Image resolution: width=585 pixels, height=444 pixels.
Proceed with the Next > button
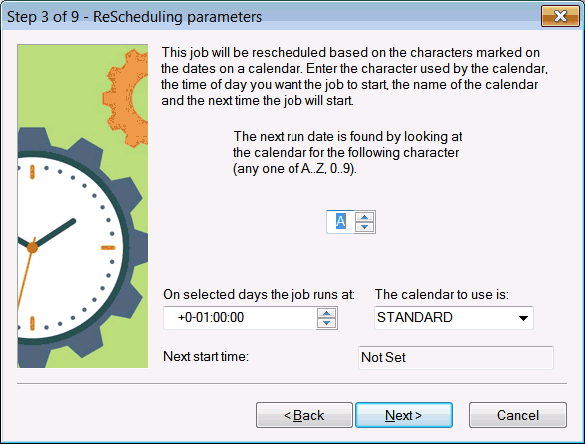click(404, 415)
